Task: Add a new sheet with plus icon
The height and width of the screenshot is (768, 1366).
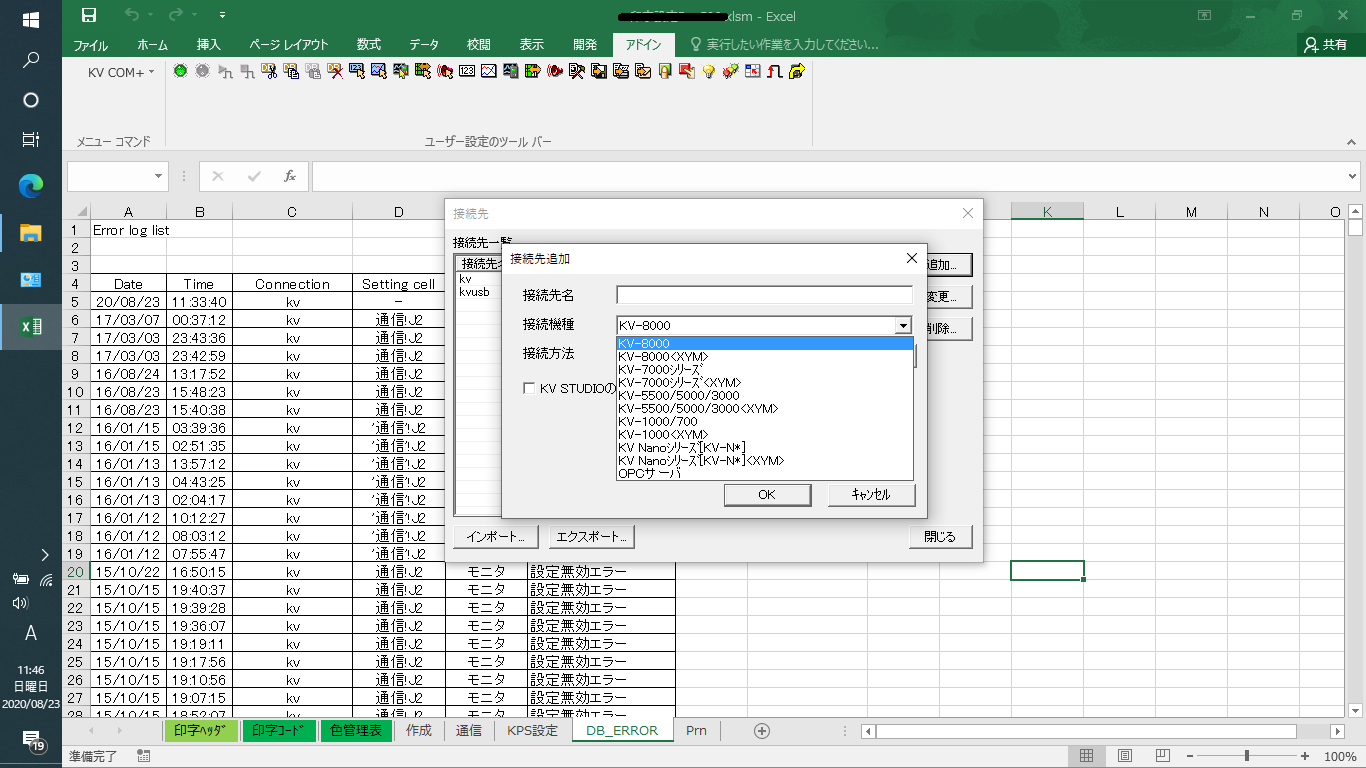Action: tap(762, 731)
